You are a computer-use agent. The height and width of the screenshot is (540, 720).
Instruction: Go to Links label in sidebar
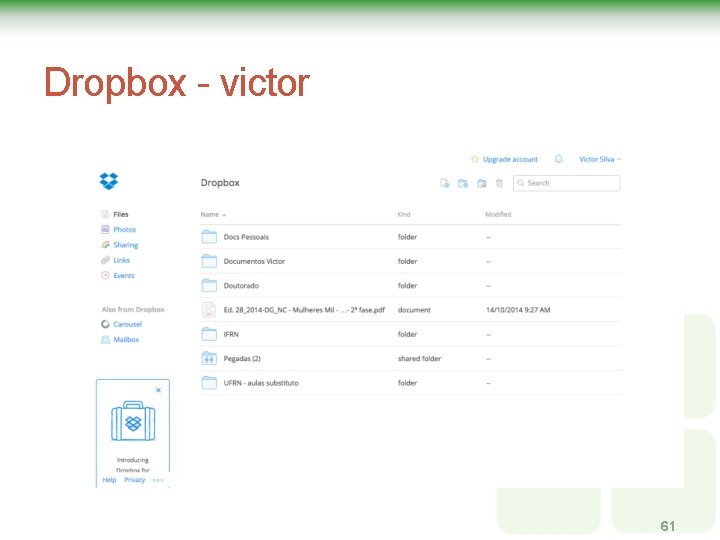[x=121, y=260]
